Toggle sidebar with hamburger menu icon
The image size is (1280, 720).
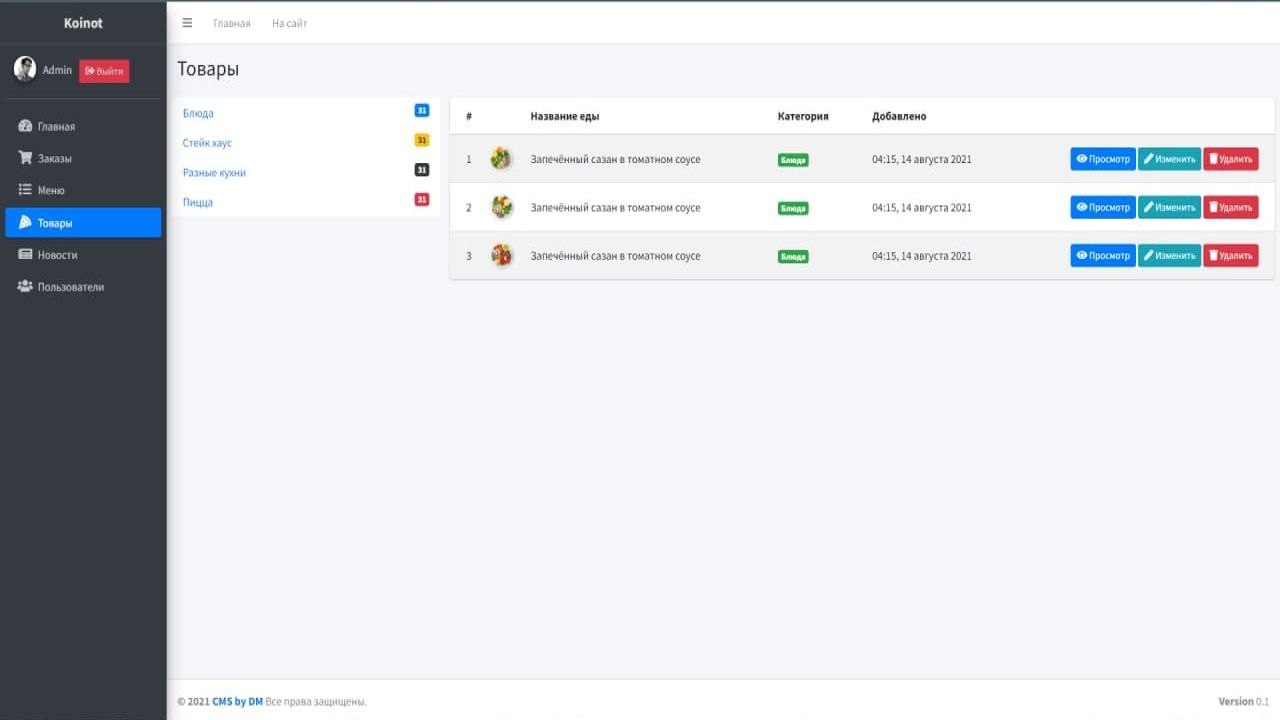click(187, 23)
